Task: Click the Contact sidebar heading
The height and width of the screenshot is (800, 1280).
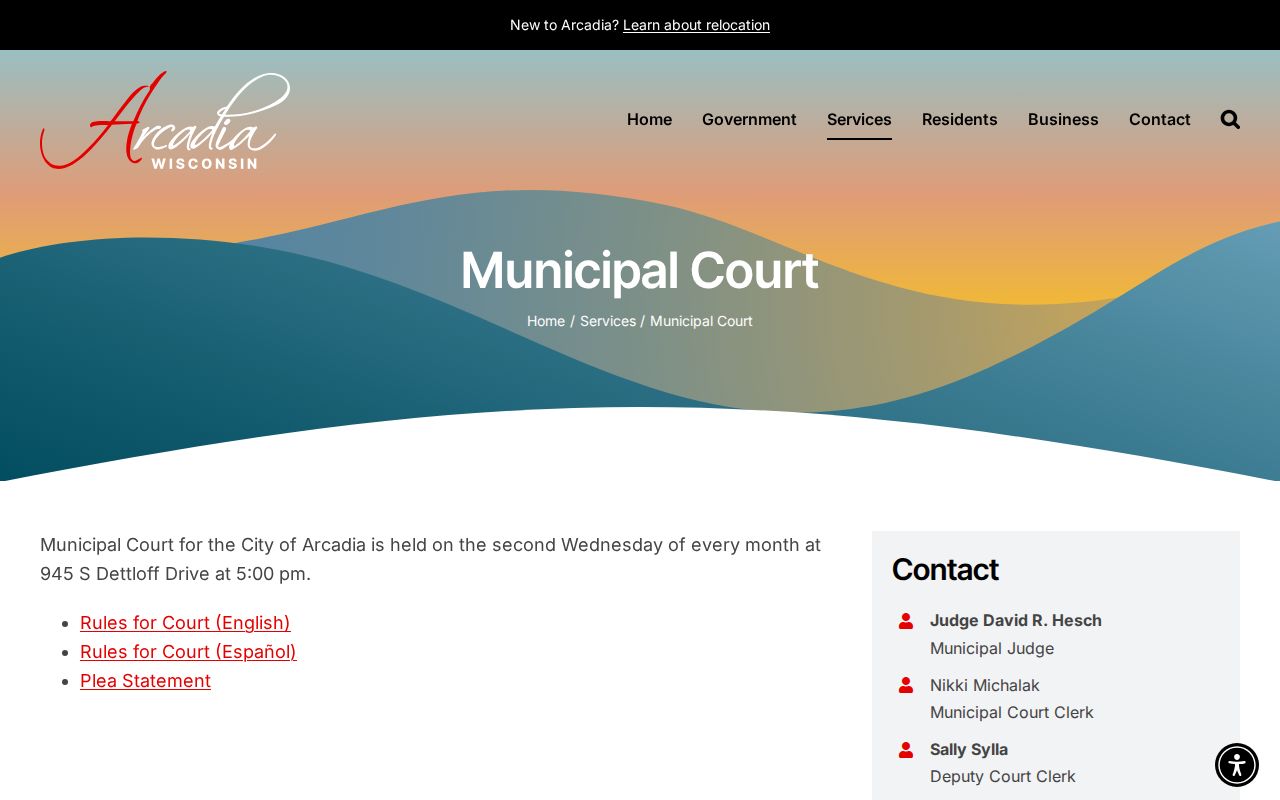Action: coord(945,569)
